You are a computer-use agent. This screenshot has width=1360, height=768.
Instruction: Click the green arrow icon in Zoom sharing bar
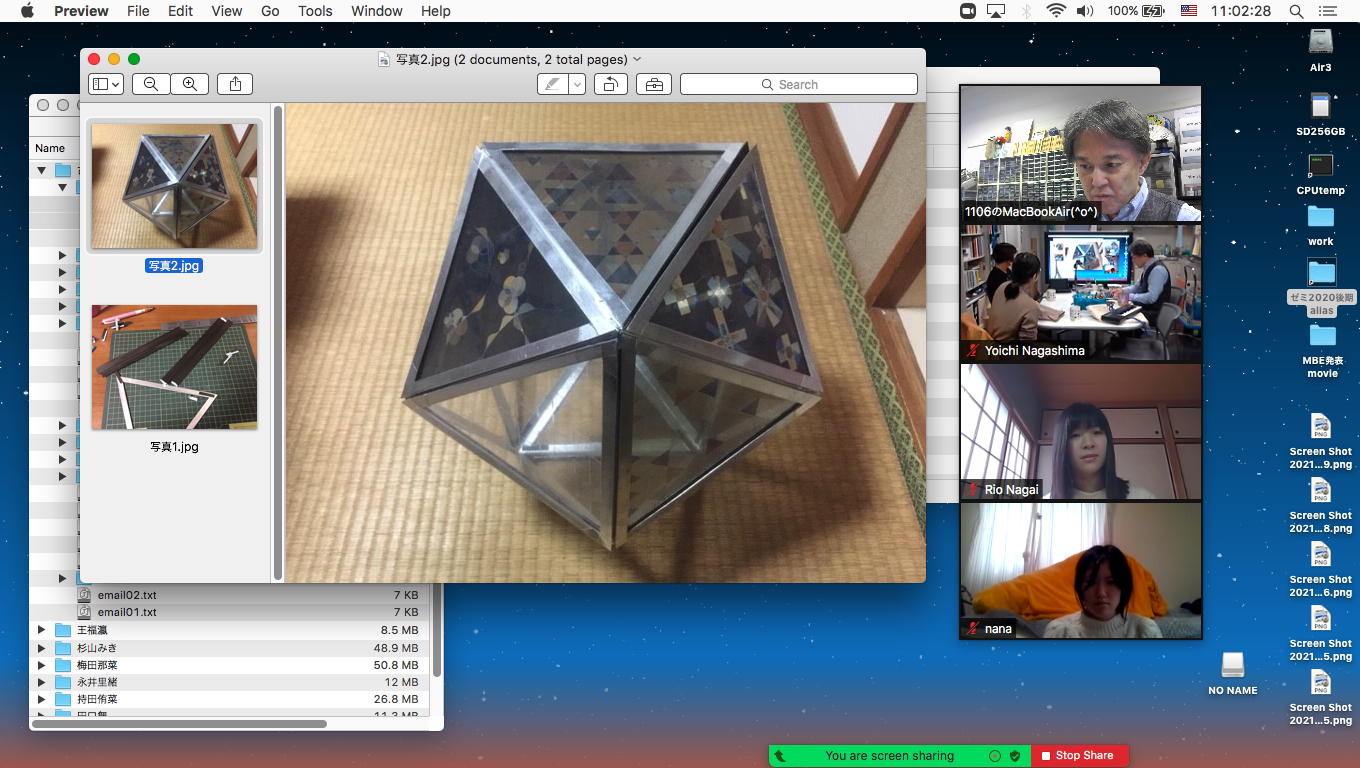[780, 757]
